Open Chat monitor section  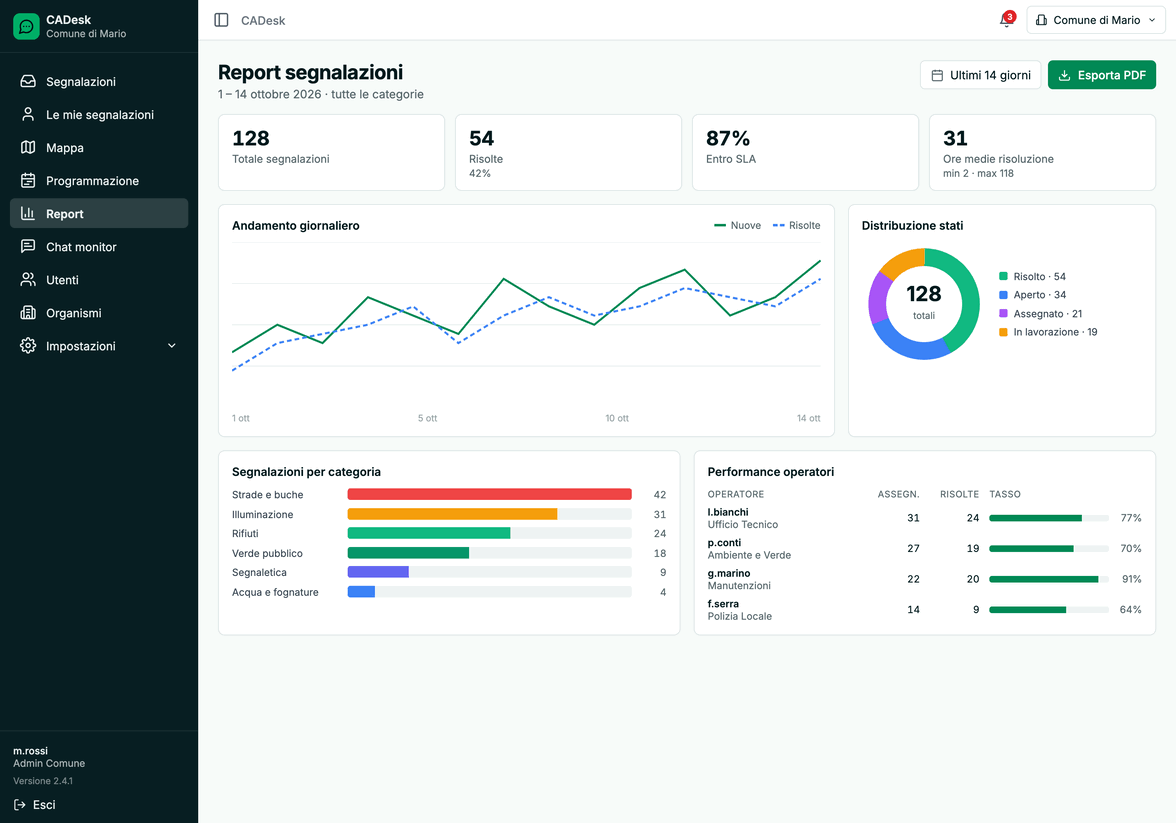tap(99, 246)
